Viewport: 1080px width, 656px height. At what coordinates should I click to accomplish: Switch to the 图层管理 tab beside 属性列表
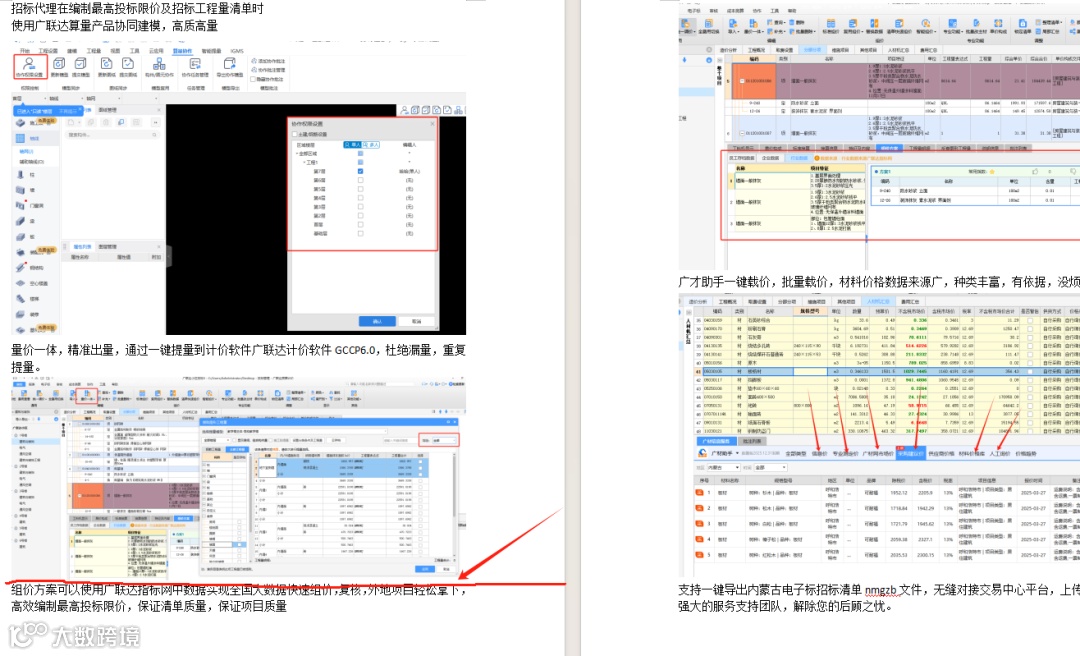pos(107,246)
